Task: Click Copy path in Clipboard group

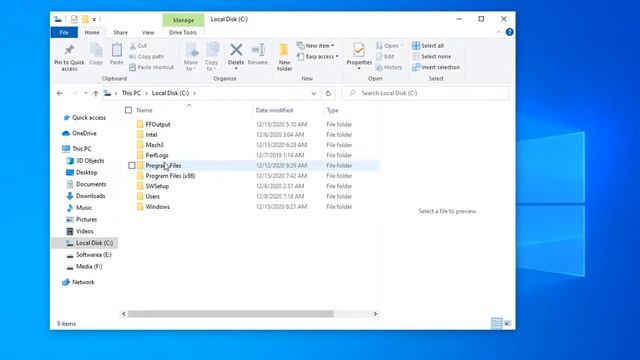Action: pyautogui.click(x=147, y=56)
